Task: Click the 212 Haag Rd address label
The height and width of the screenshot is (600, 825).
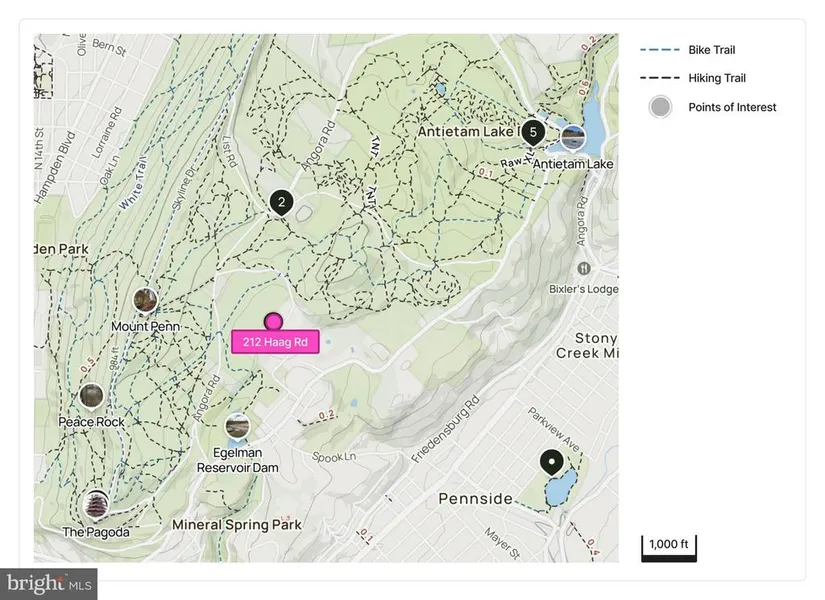Action: [x=275, y=342]
